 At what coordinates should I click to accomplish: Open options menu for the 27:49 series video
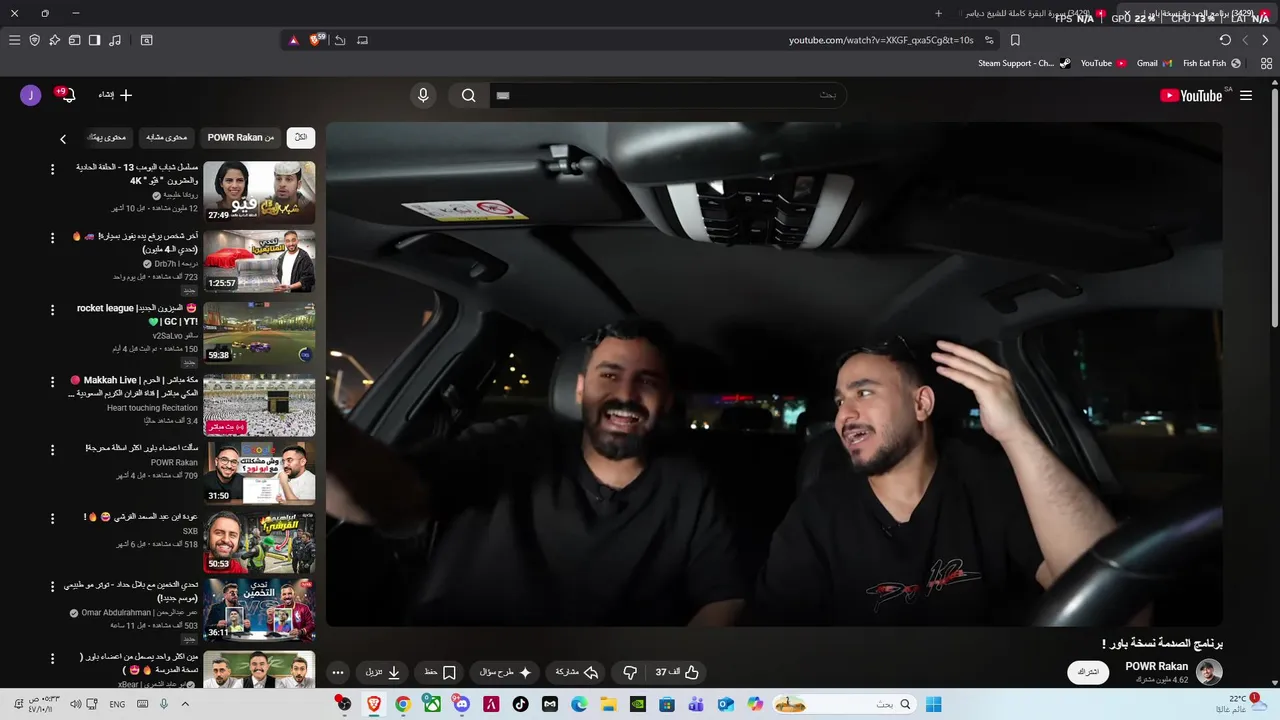tap(53, 170)
